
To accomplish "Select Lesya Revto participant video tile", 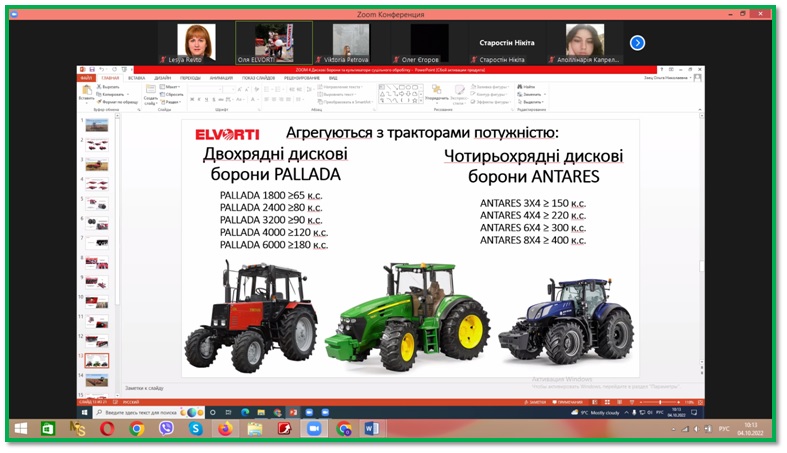I will point(196,43).
